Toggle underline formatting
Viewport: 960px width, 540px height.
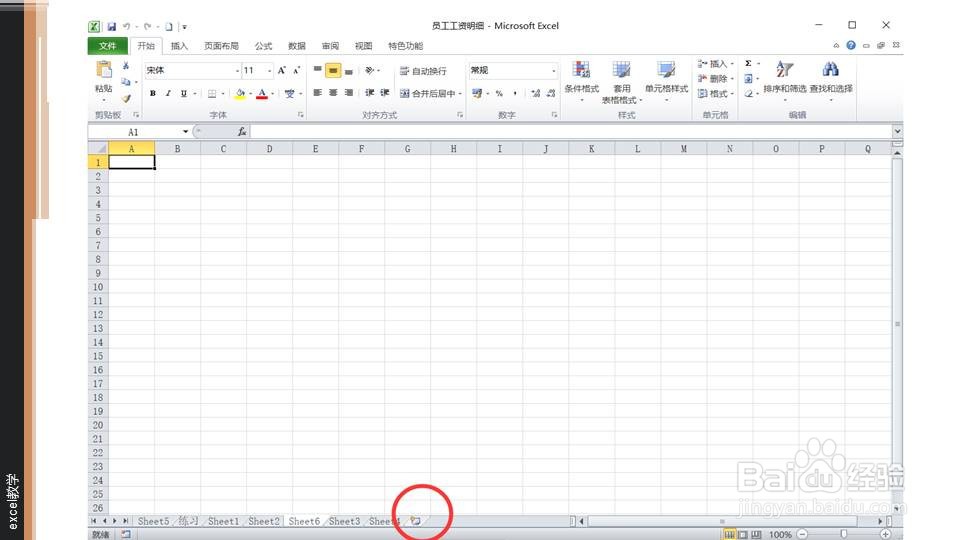(x=184, y=94)
